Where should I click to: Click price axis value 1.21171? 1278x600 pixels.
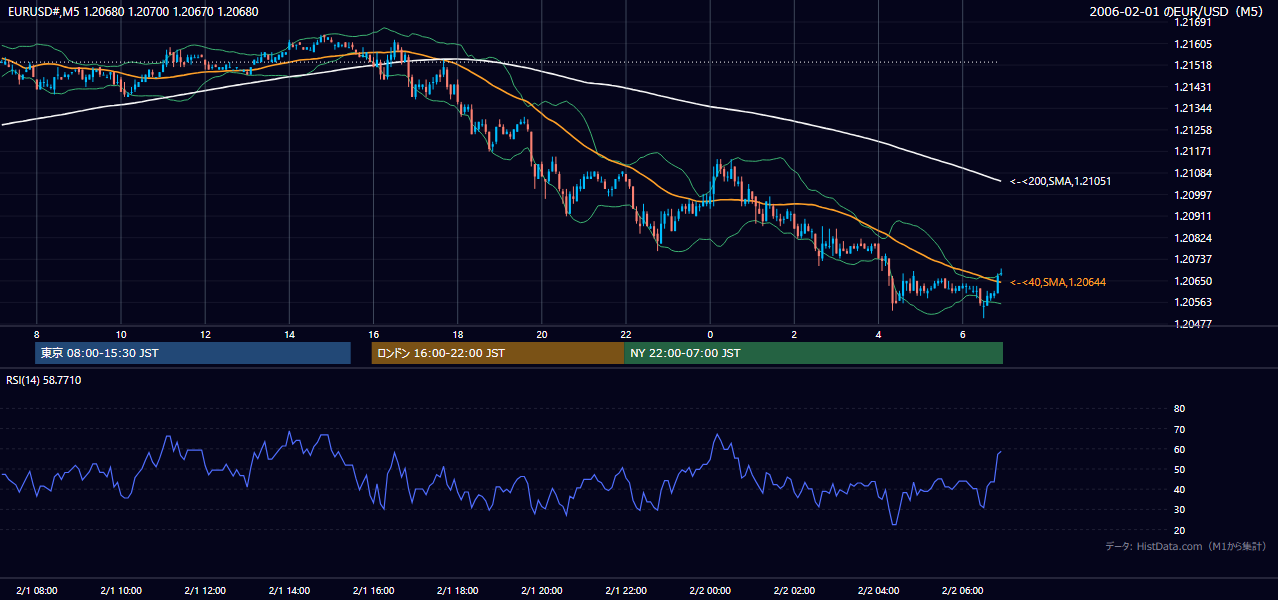coord(1192,151)
